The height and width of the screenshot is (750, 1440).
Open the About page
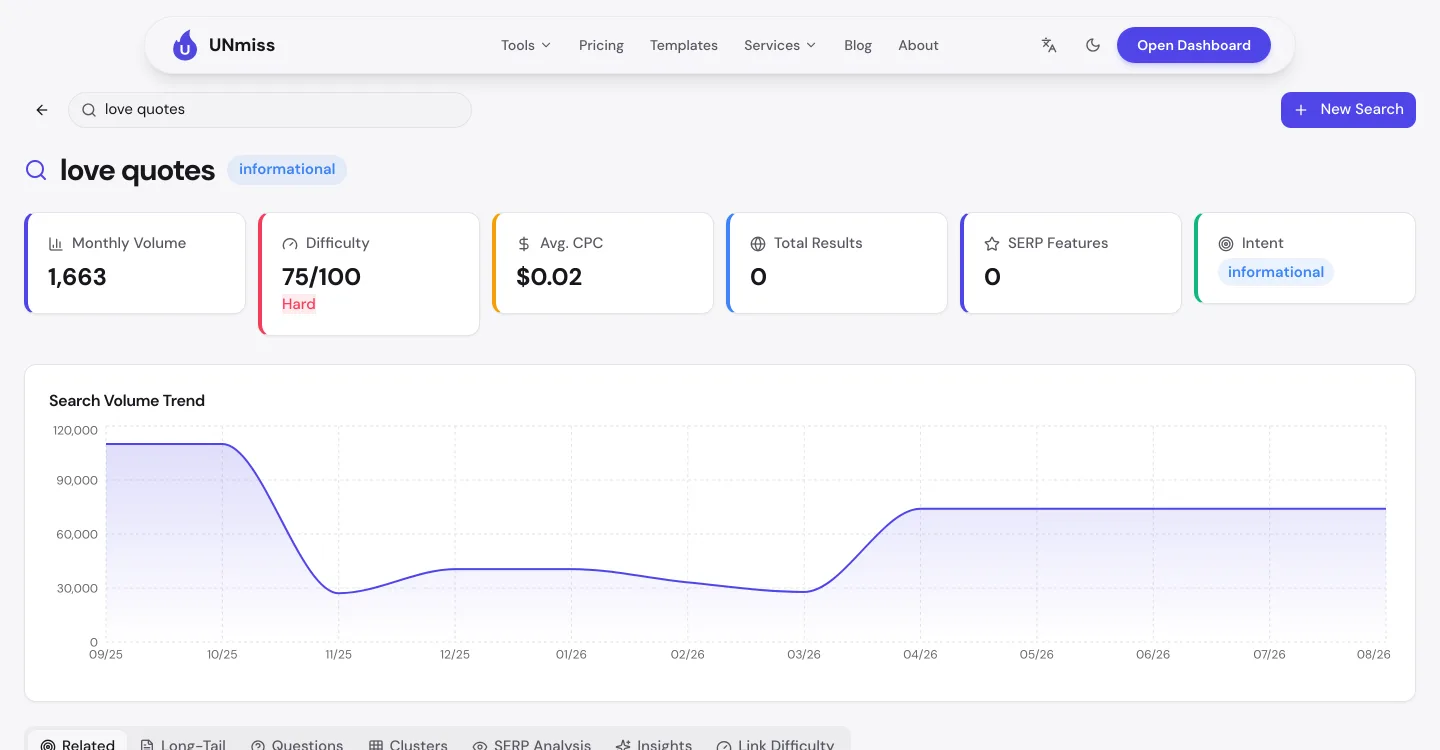click(918, 45)
